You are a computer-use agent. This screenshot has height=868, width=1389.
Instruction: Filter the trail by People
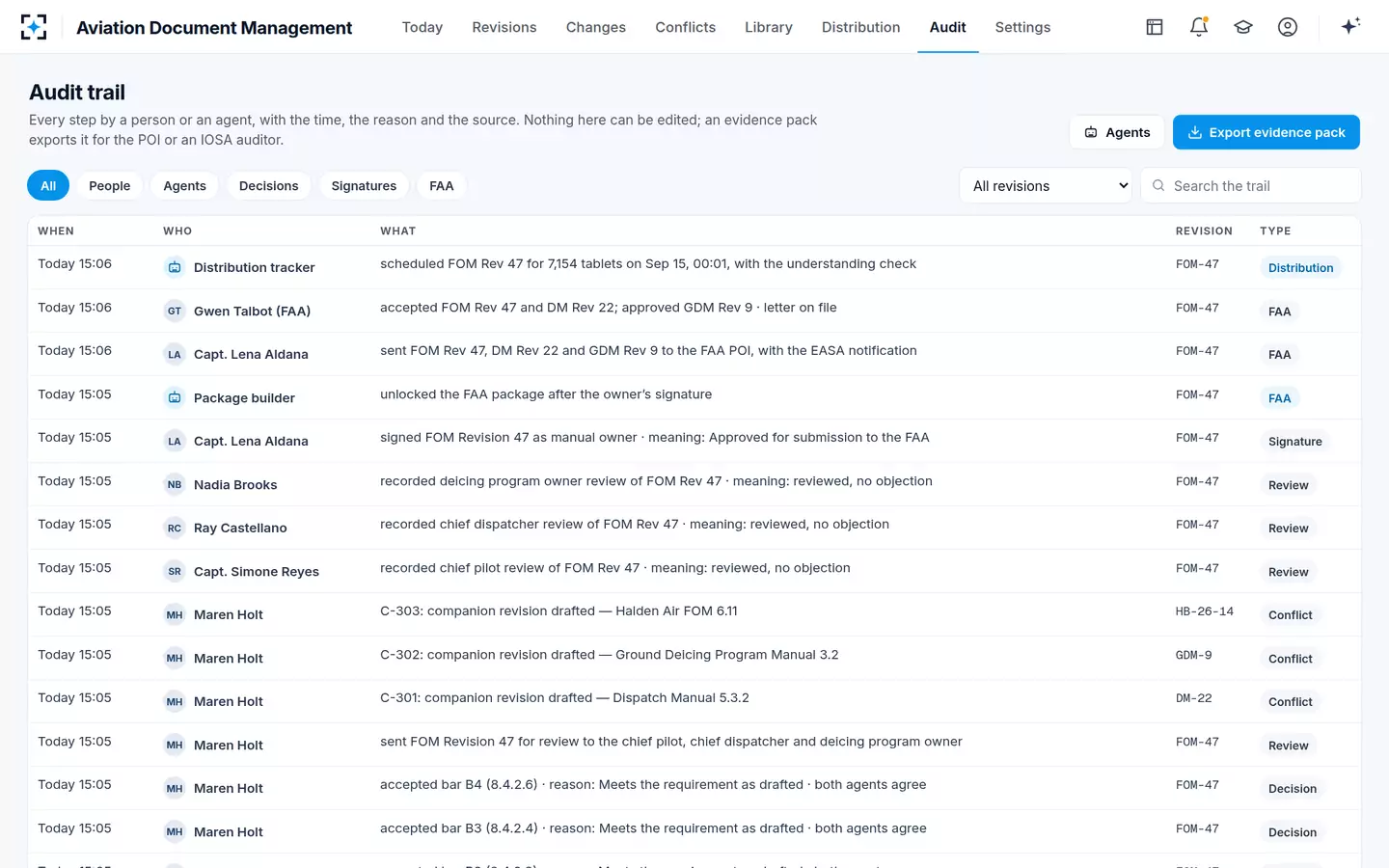click(110, 185)
